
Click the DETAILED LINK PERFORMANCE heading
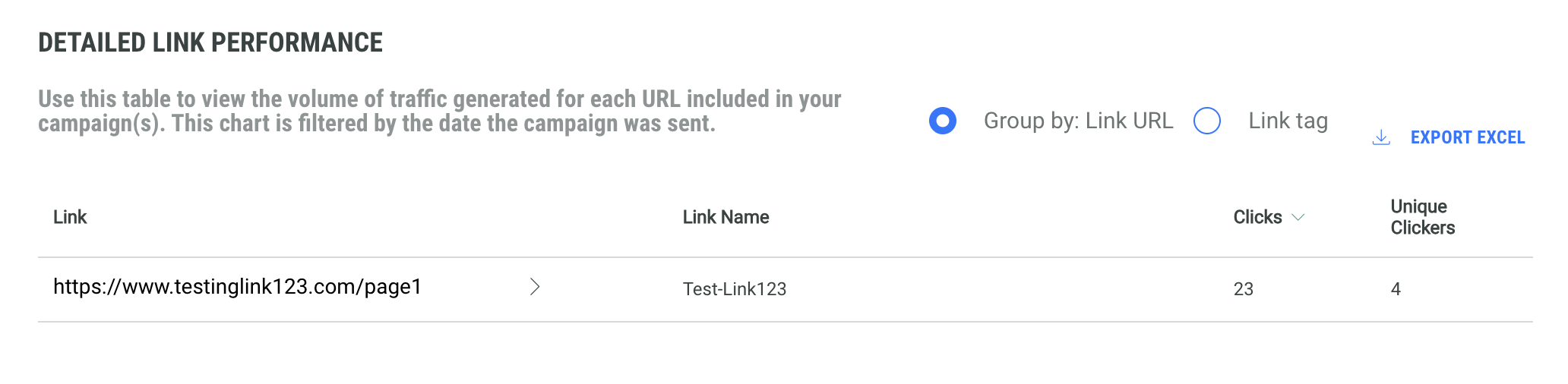coord(210,42)
